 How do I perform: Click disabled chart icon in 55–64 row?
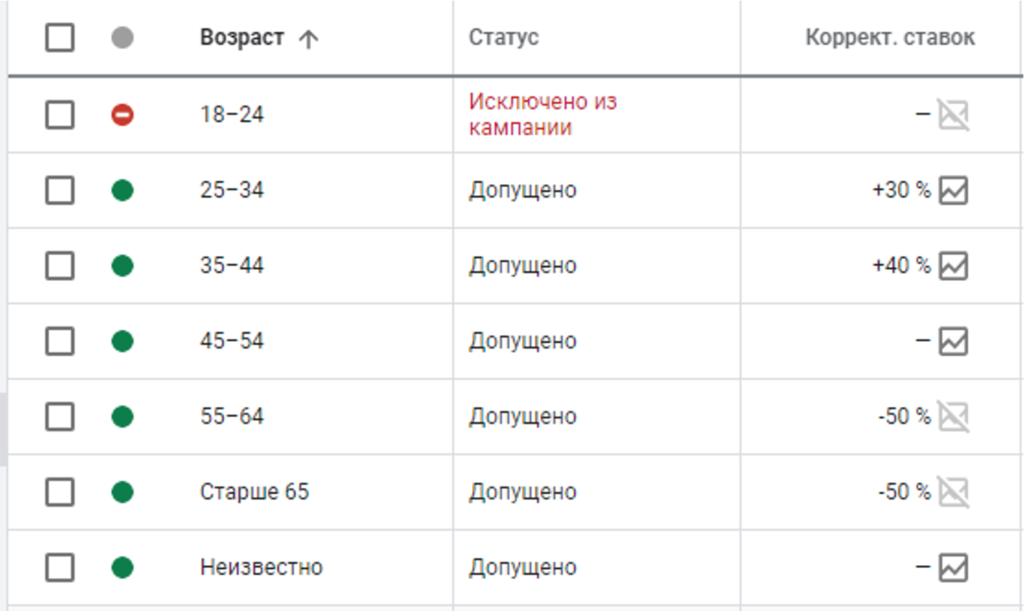[x=954, y=416]
